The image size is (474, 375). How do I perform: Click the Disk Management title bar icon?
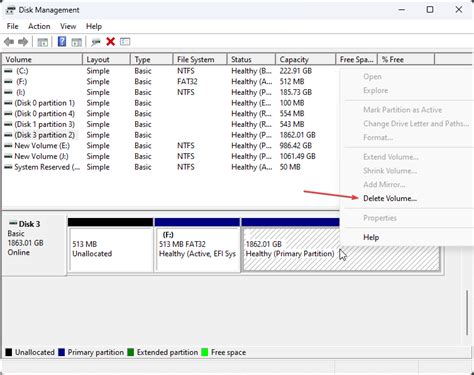[10, 10]
